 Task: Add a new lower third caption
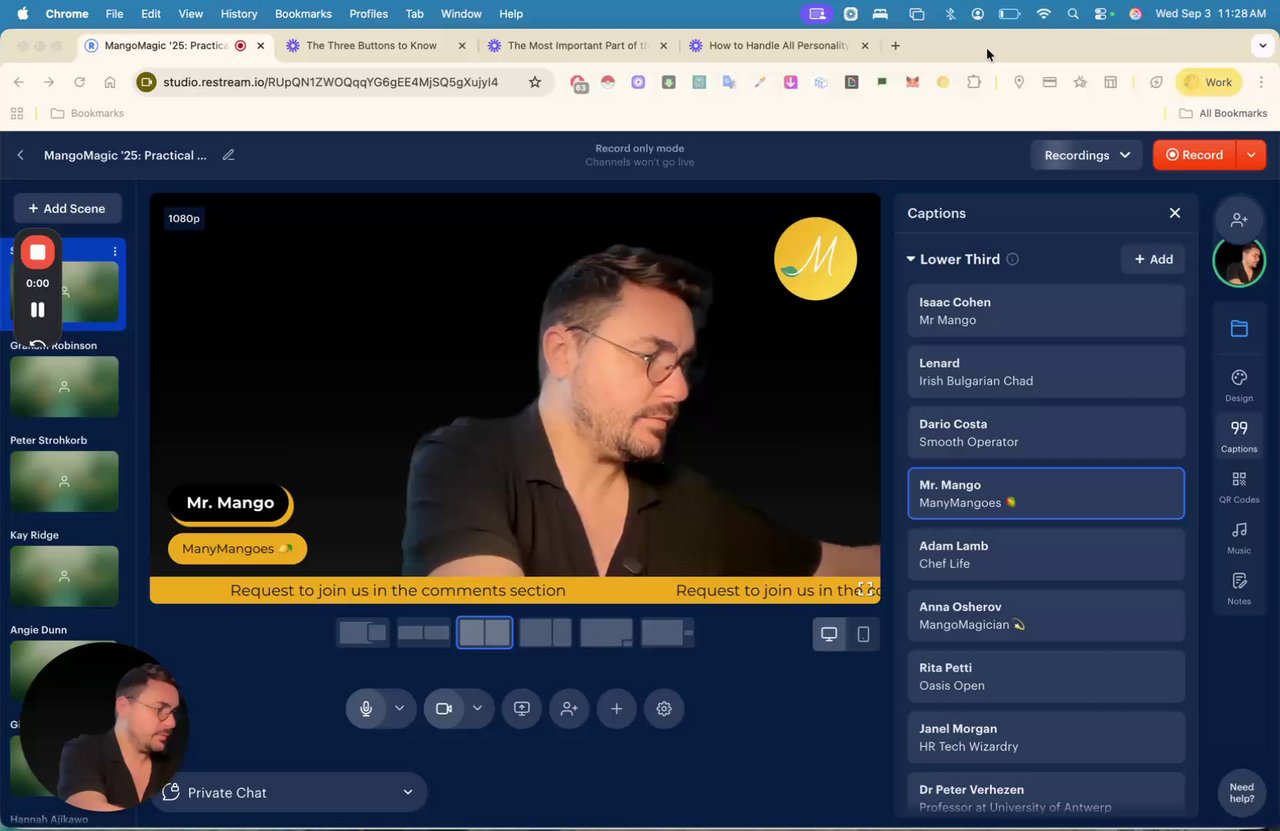(1153, 259)
